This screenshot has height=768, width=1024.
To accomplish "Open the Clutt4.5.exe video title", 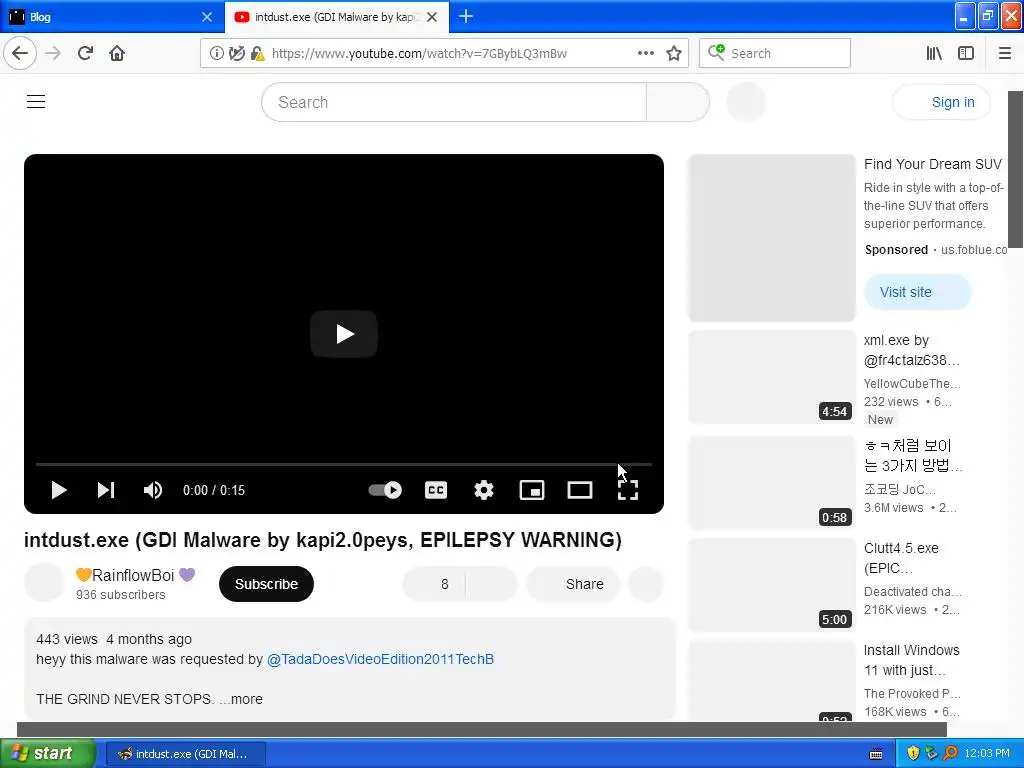I will 901,558.
